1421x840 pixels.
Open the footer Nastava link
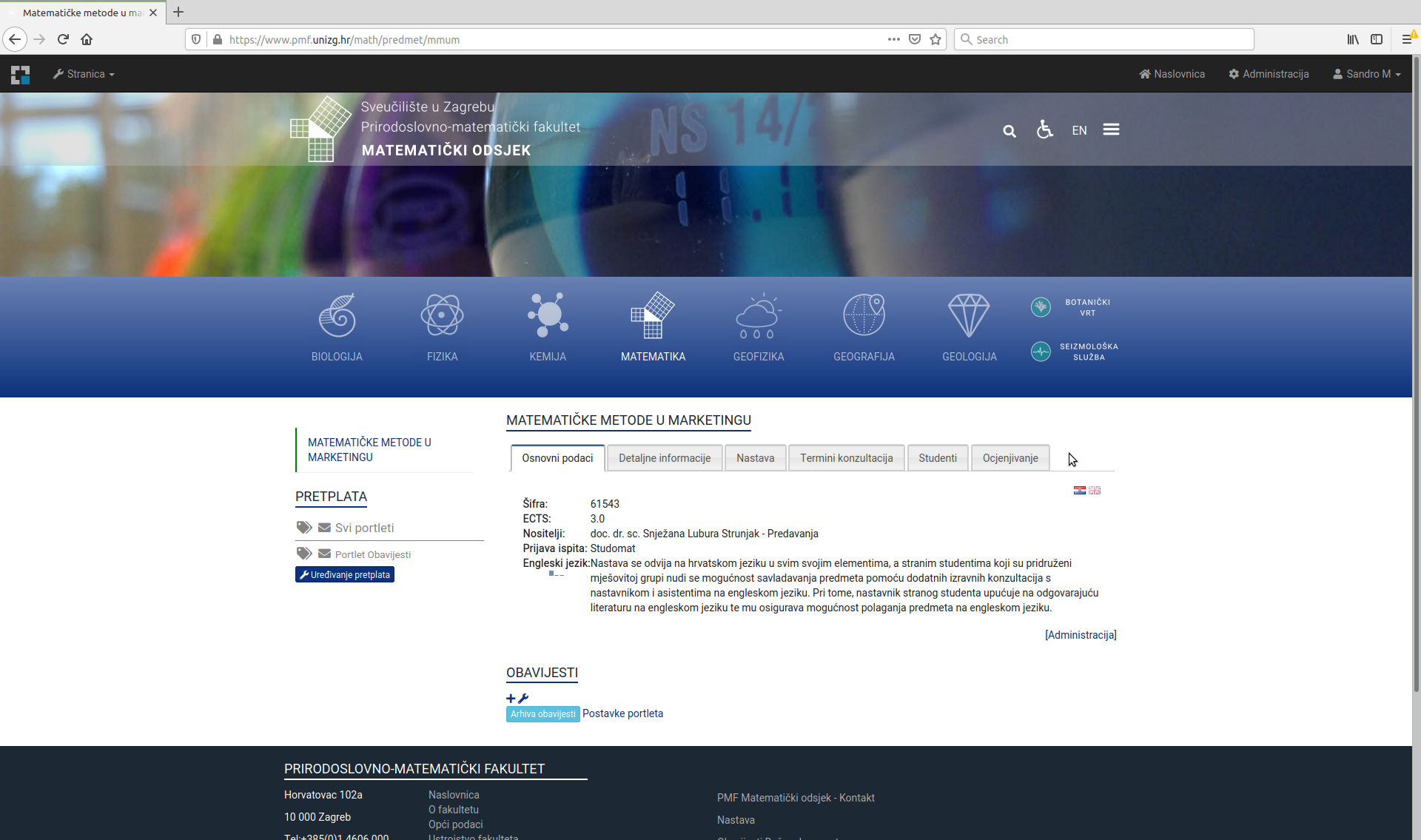click(736, 820)
